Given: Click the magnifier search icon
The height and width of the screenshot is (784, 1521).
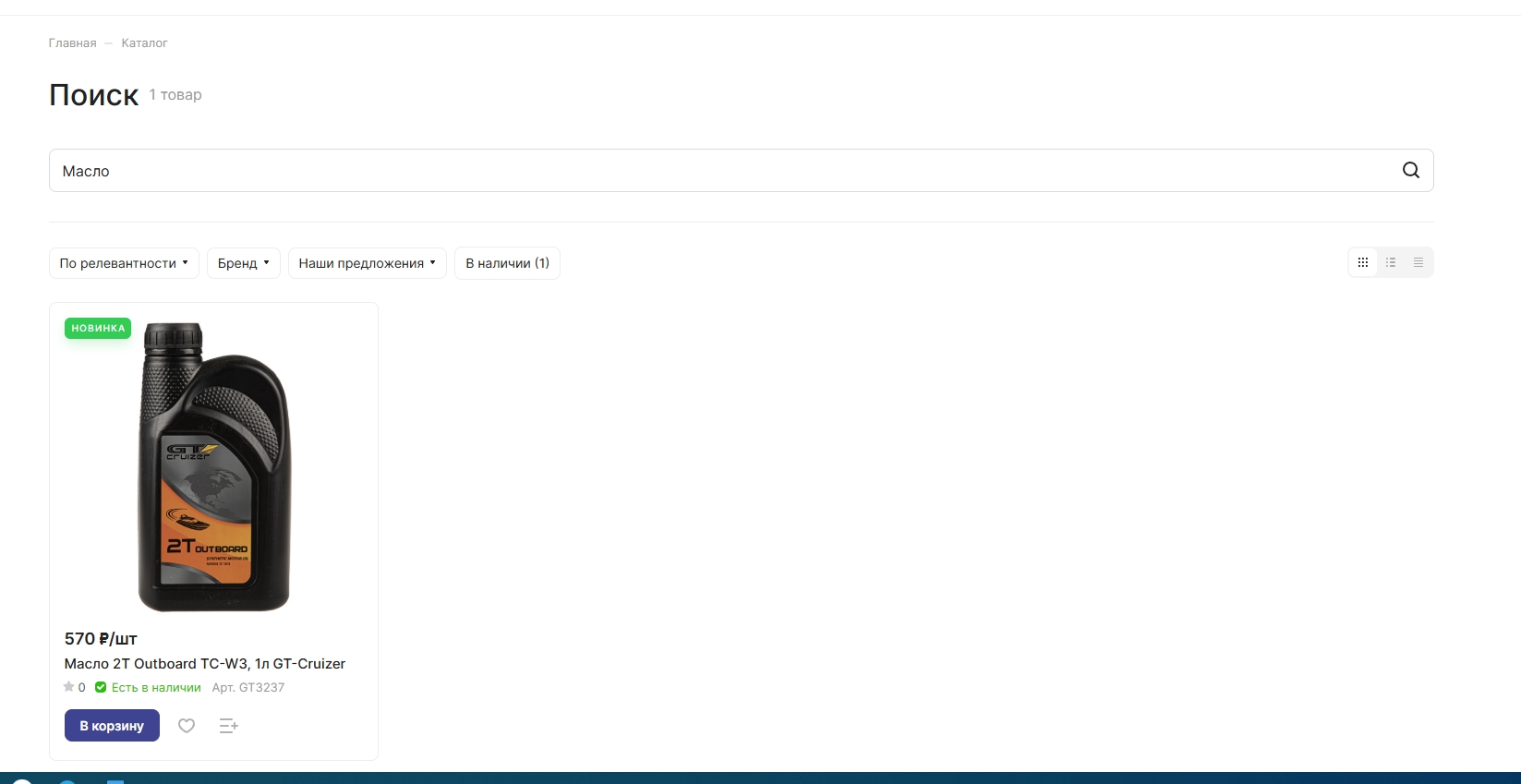Looking at the screenshot, I should pos(1410,170).
